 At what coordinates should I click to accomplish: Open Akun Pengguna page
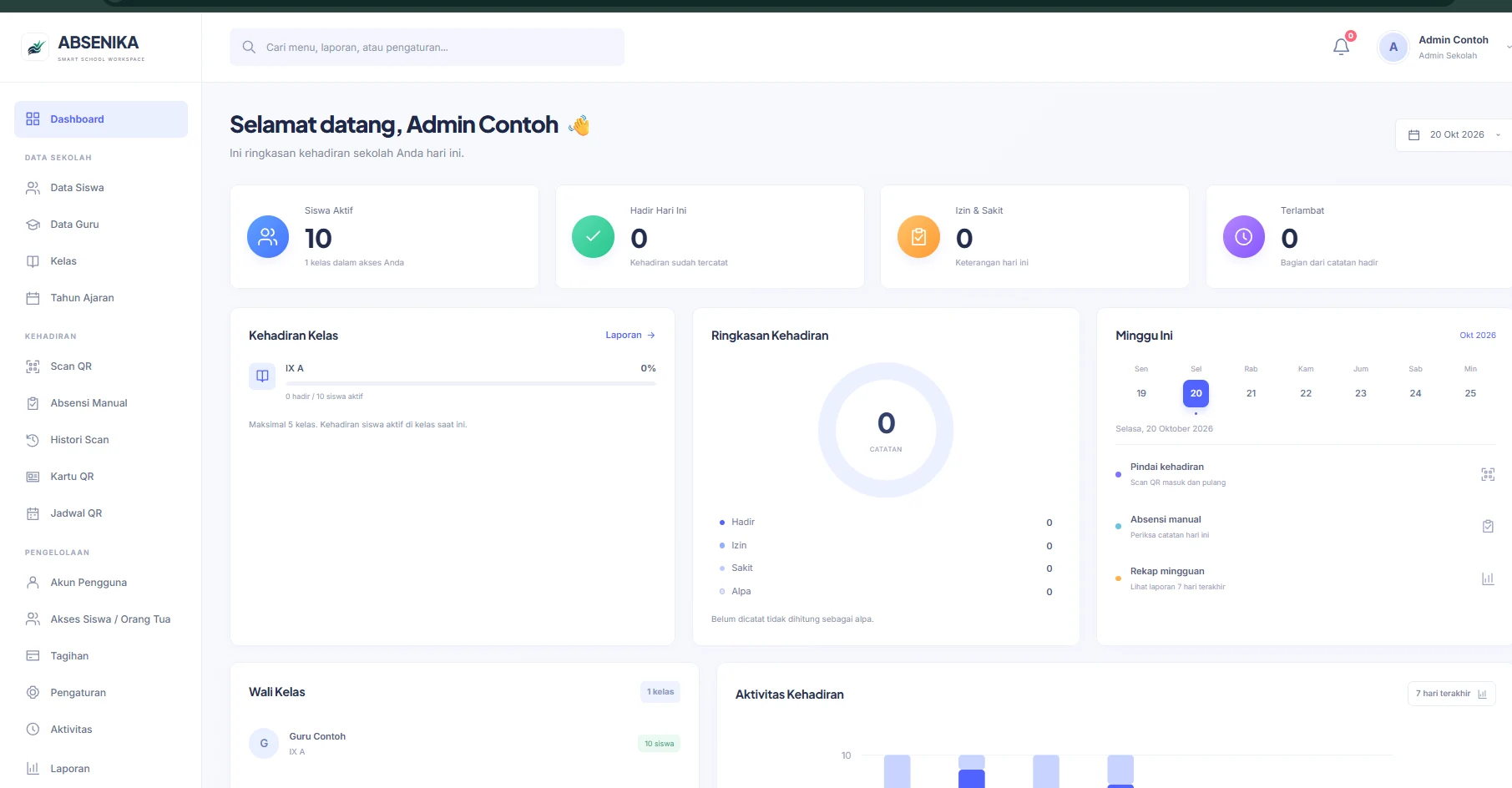pyautogui.click(x=101, y=583)
